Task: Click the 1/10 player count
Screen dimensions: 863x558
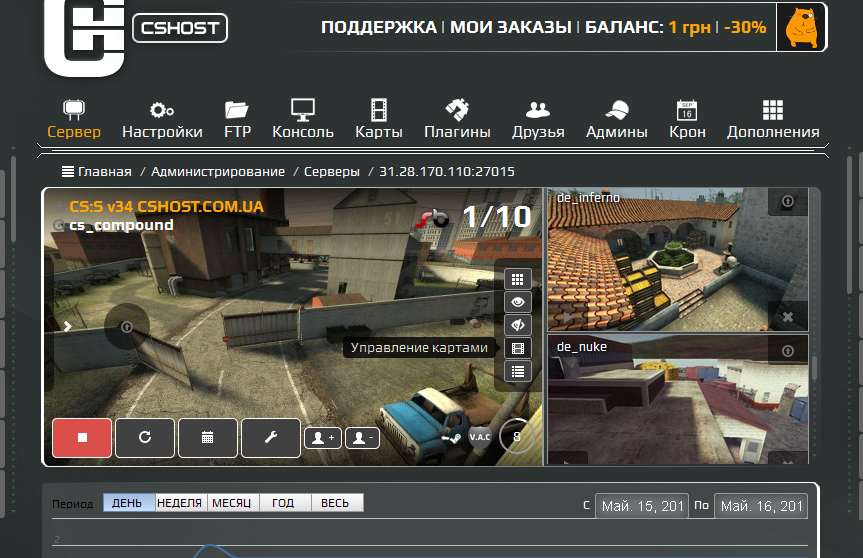Action: tap(496, 217)
